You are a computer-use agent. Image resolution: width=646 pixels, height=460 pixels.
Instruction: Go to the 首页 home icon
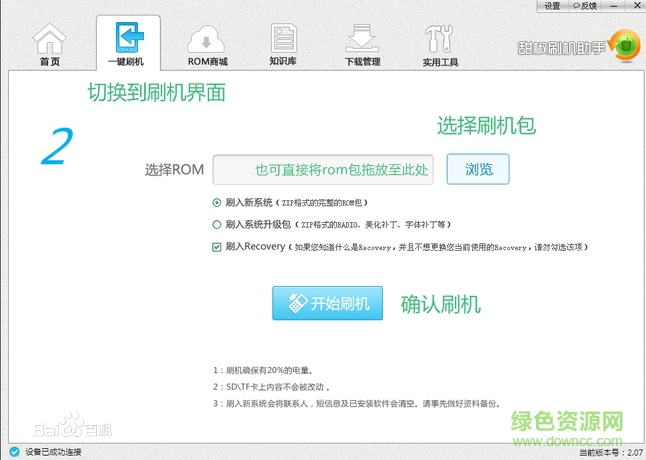coord(49,38)
